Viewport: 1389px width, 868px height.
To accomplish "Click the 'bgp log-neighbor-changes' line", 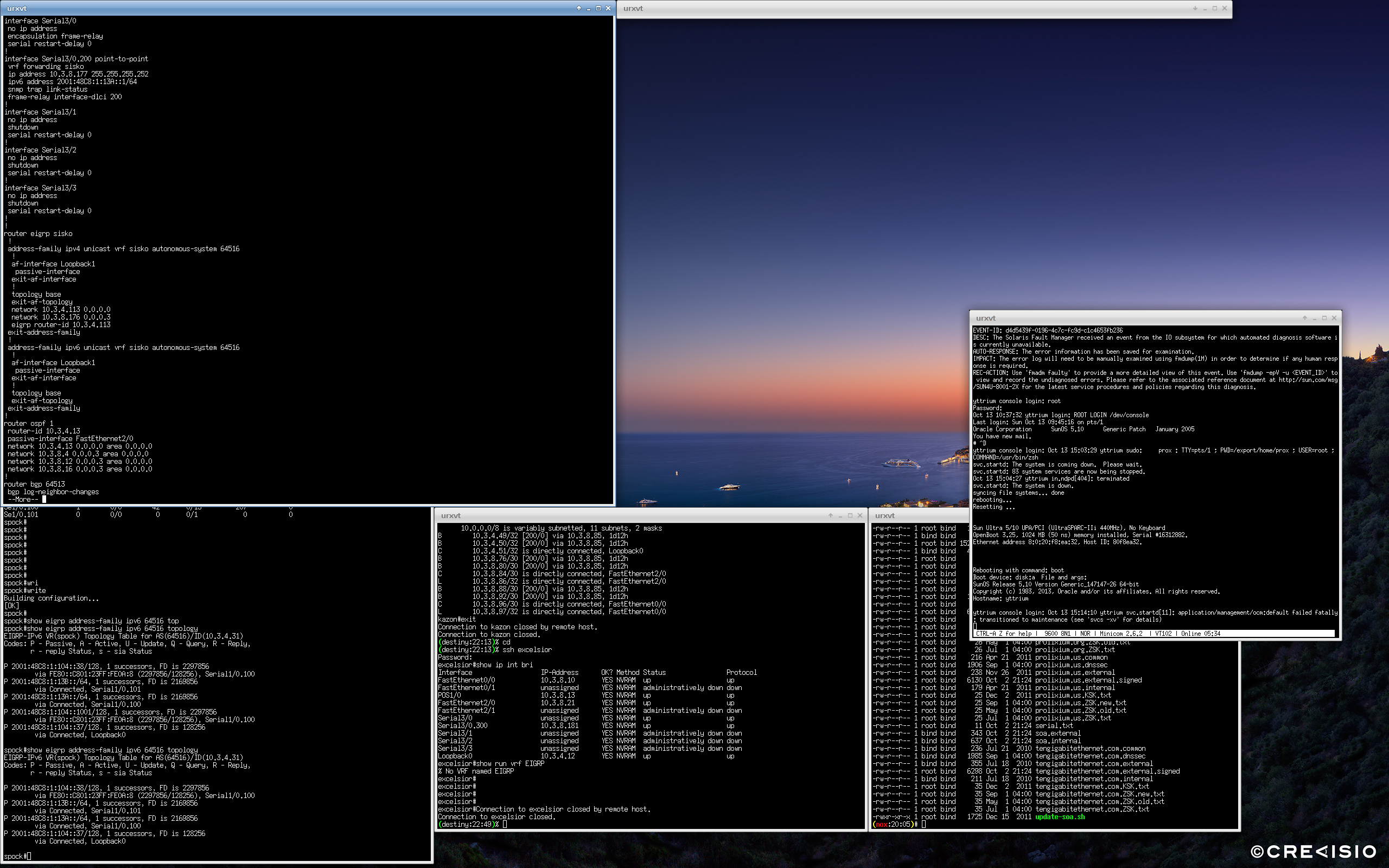I will tap(53, 492).
